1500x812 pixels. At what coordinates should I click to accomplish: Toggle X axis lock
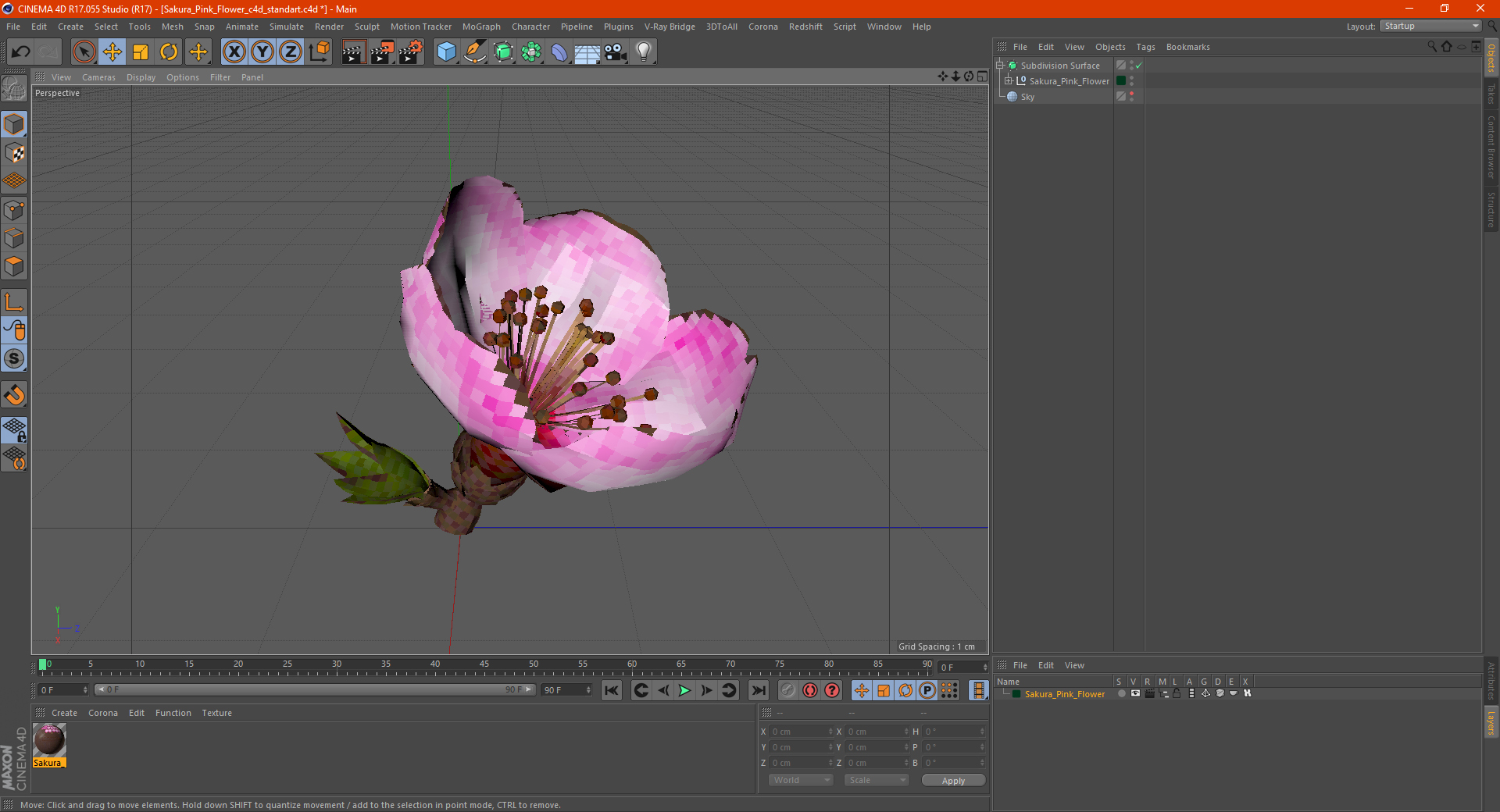tap(234, 52)
